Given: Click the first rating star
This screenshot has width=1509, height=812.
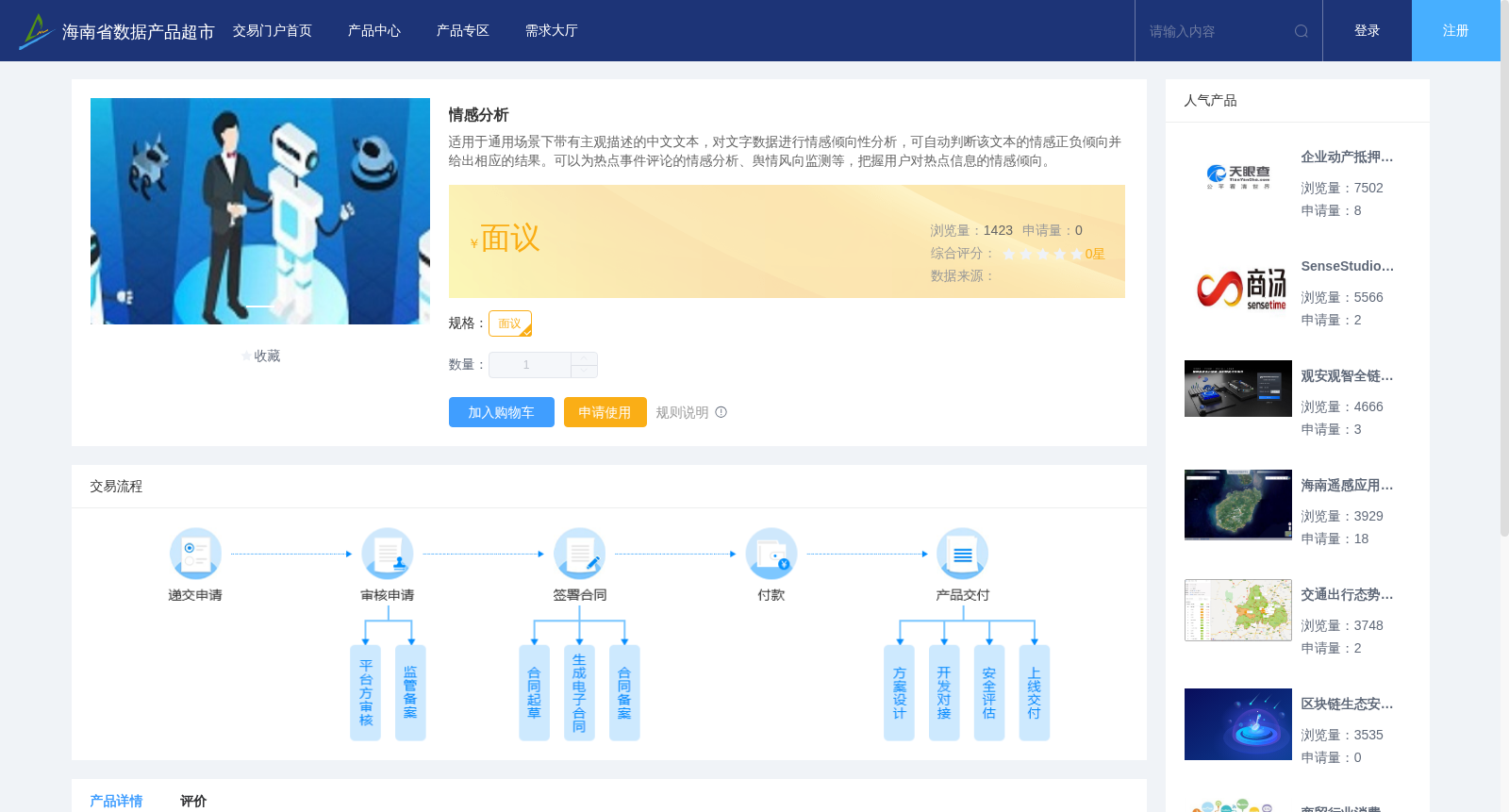Looking at the screenshot, I should [1009, 255].
